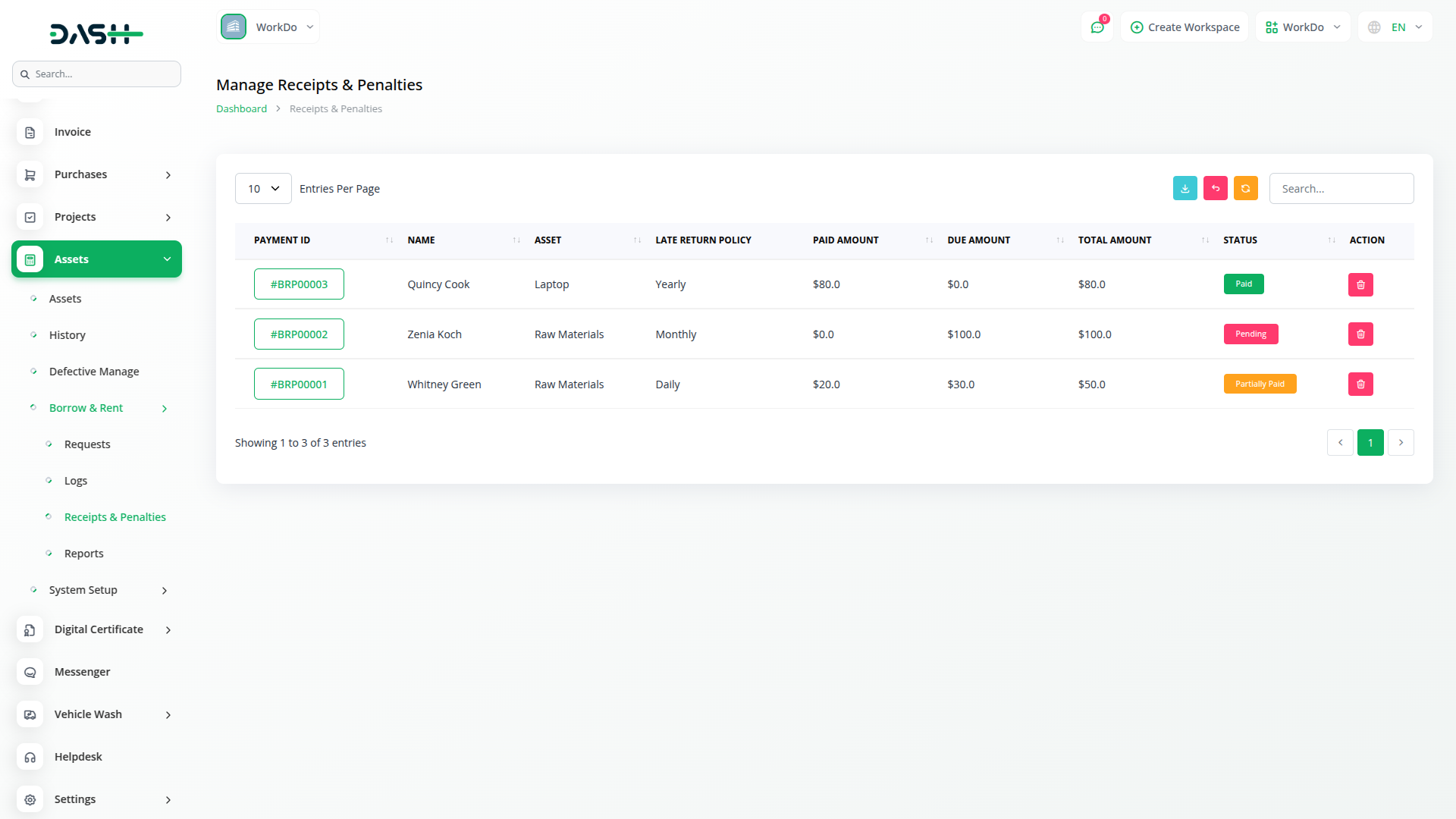
Task: Click the Dashboard breadcrumb link
Action: pyautogui.click(x=241, y=109)
